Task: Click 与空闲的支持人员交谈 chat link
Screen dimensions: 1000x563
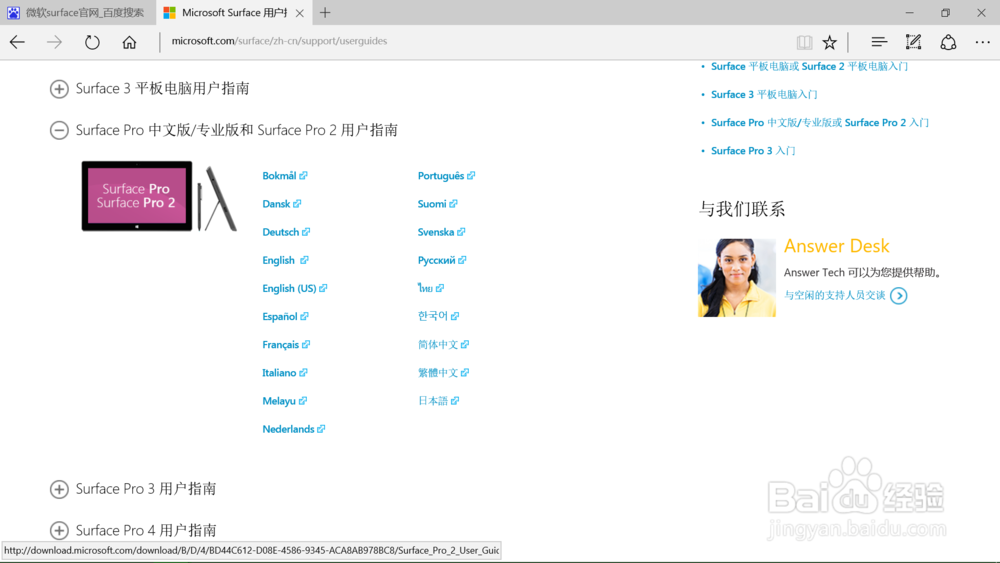Action: (x=834, y=295)
